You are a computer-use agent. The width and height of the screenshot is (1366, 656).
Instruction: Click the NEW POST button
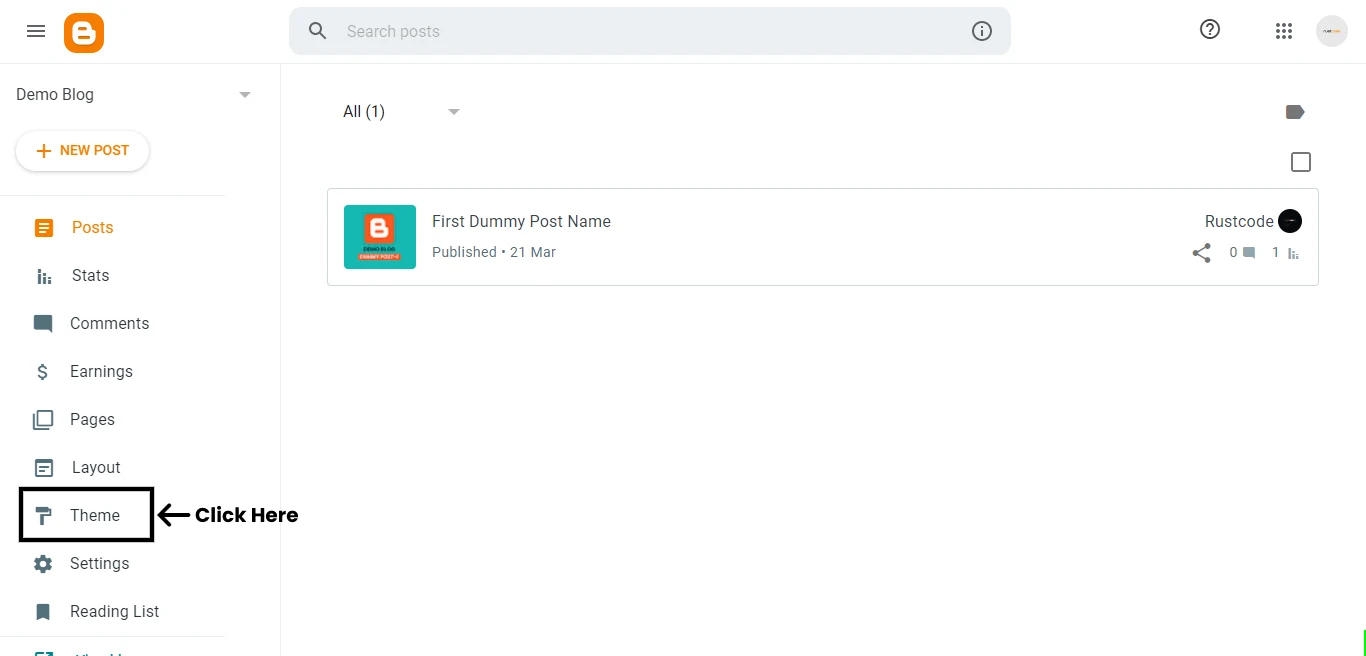point(82,150)
